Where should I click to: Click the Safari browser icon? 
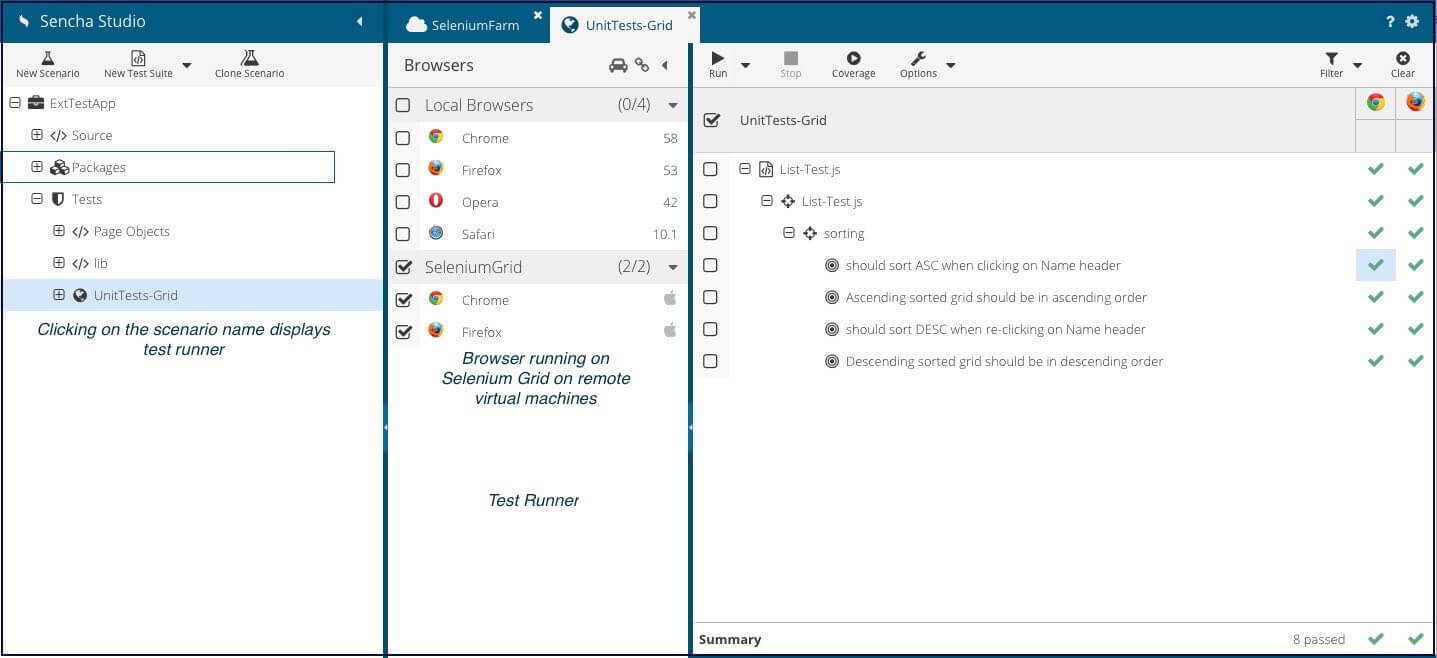click(436, 233)
